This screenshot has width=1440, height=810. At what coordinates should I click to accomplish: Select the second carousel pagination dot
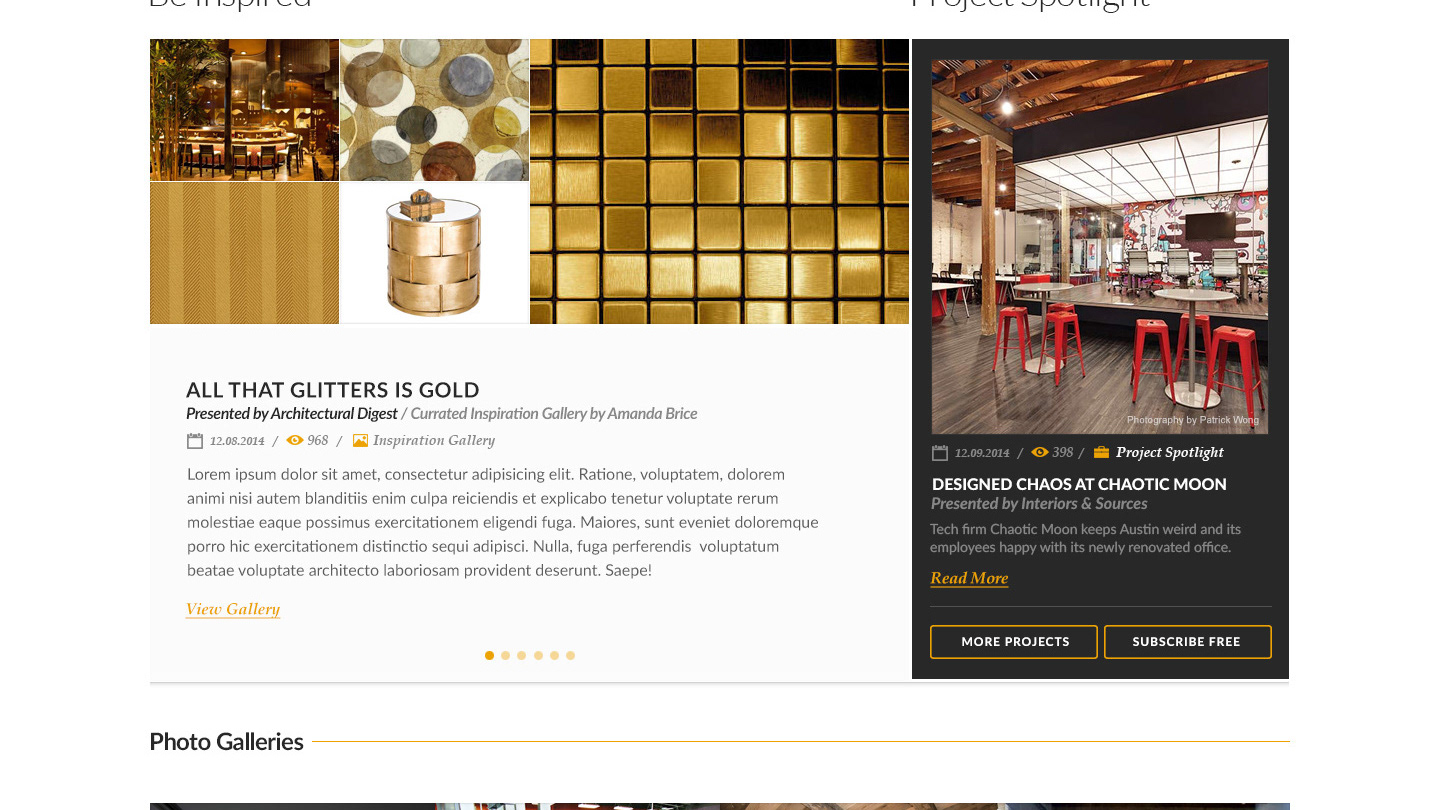505,656
